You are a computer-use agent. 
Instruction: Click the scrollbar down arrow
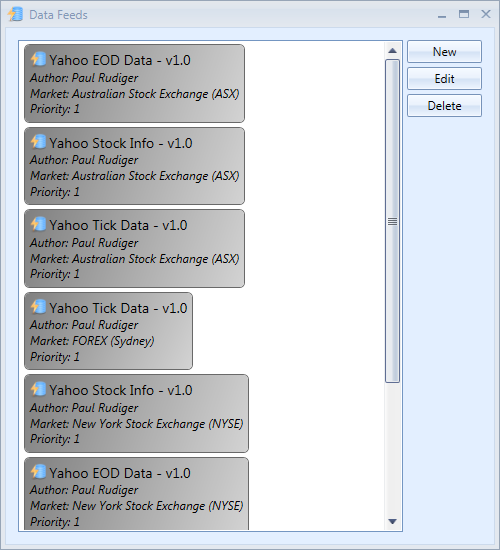(392, 522)
